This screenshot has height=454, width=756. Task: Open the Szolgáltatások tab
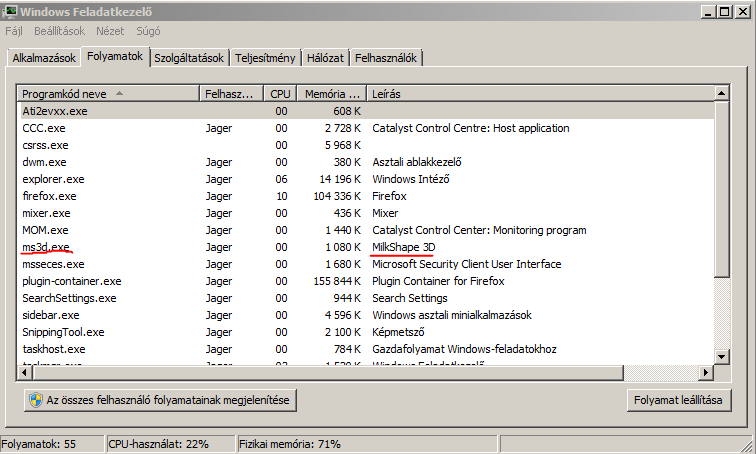(x=189, y=58)
